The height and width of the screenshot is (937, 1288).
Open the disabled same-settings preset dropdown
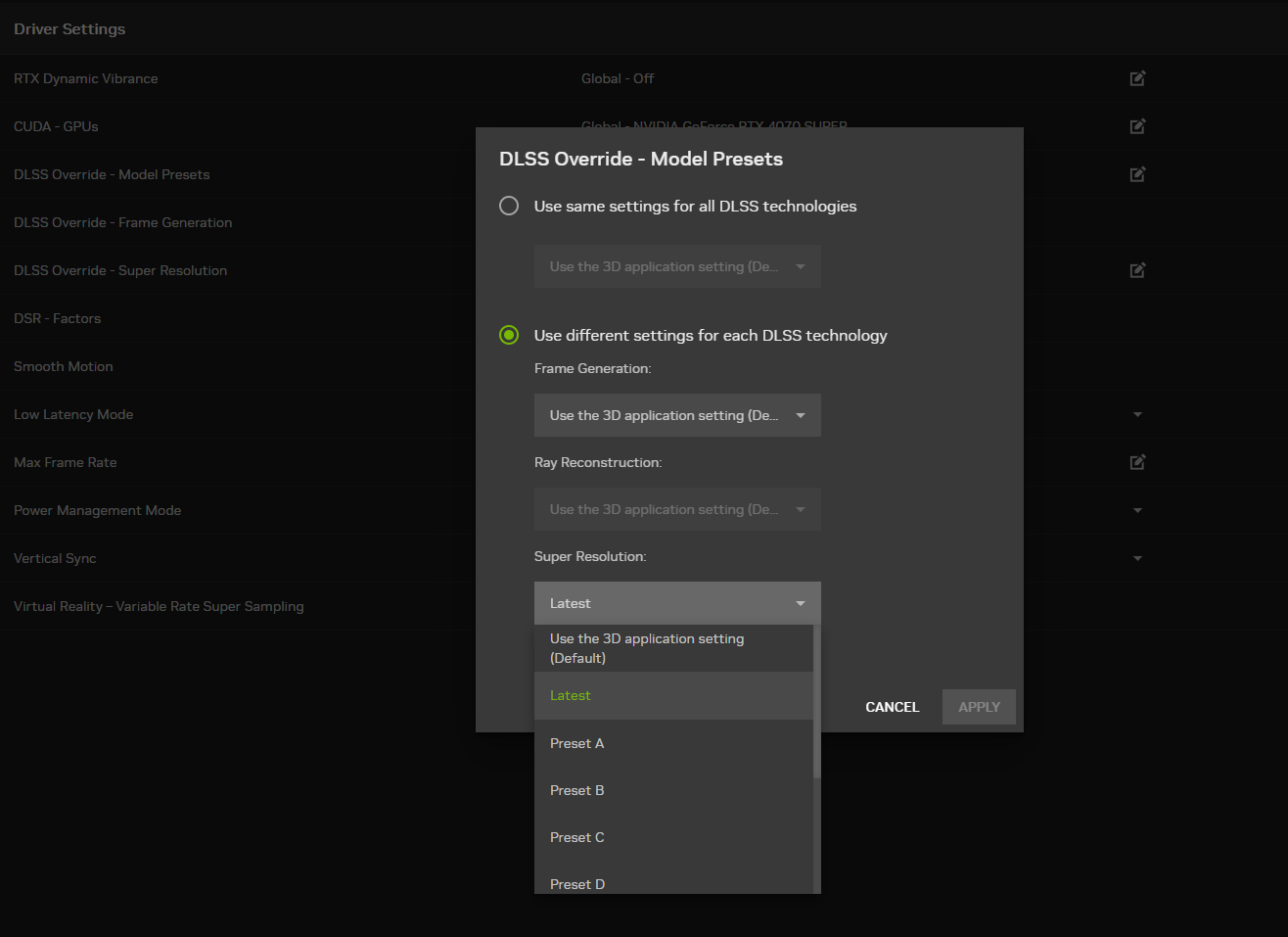click(x=677, y=266)
